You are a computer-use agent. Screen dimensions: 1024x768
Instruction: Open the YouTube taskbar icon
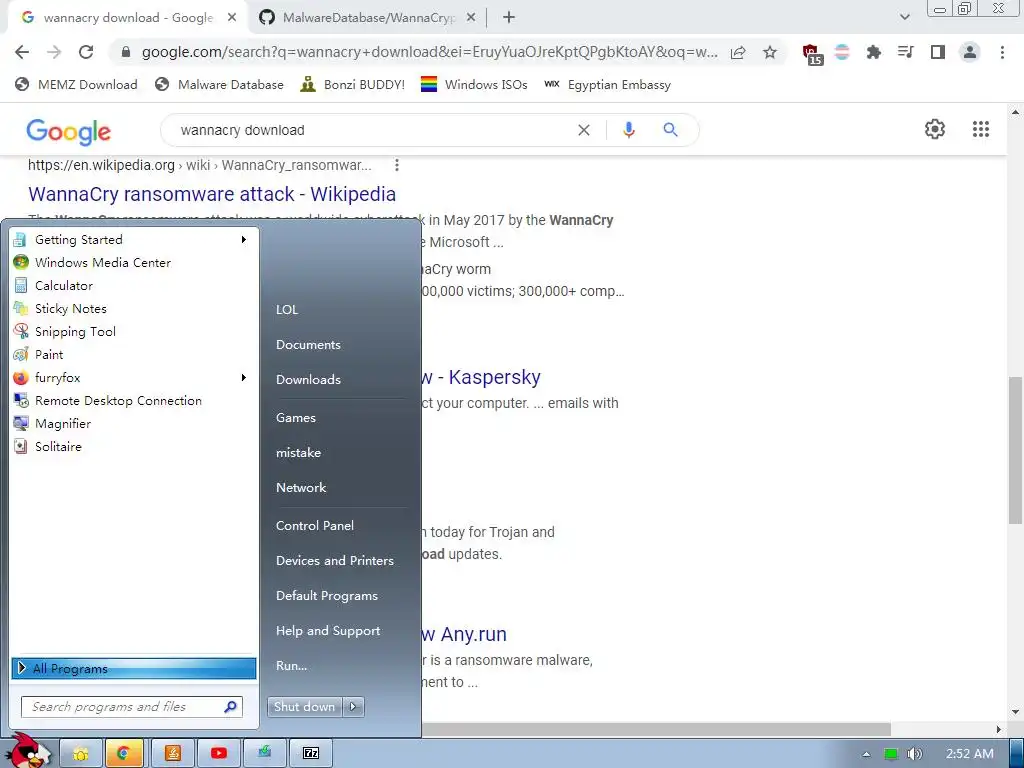tap(219, 753)
